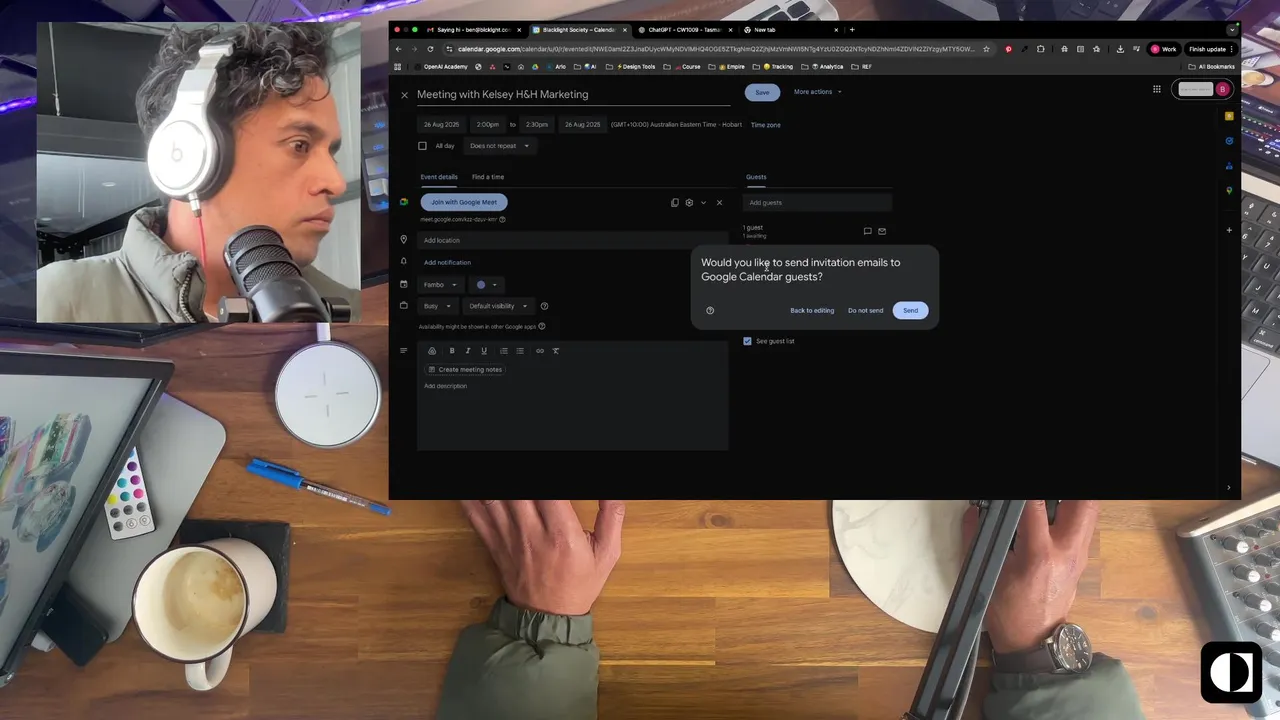Image resolution: width=1280 pixels, height=720 pixels.
Task: Switch to the Event details tab
Action: [439, 177]
